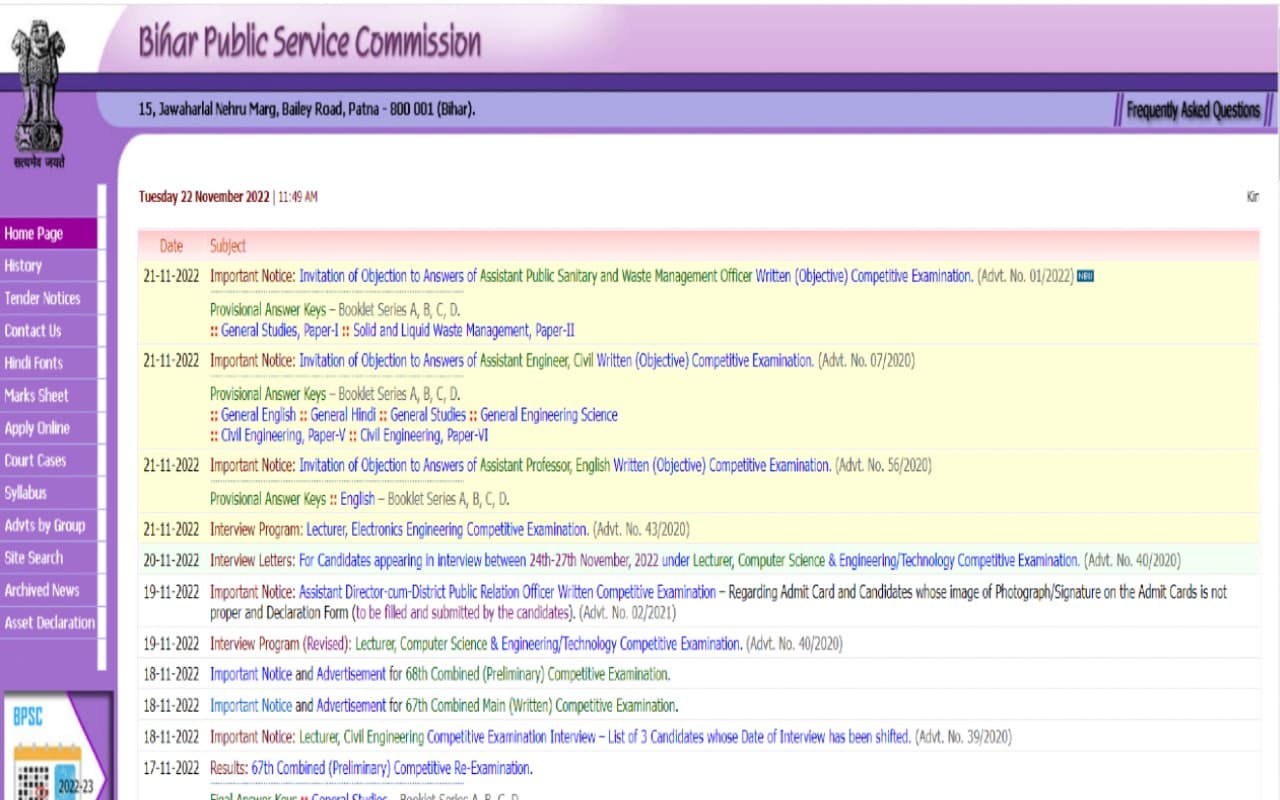Open Court Cases menu item

[x=35, y=461]
